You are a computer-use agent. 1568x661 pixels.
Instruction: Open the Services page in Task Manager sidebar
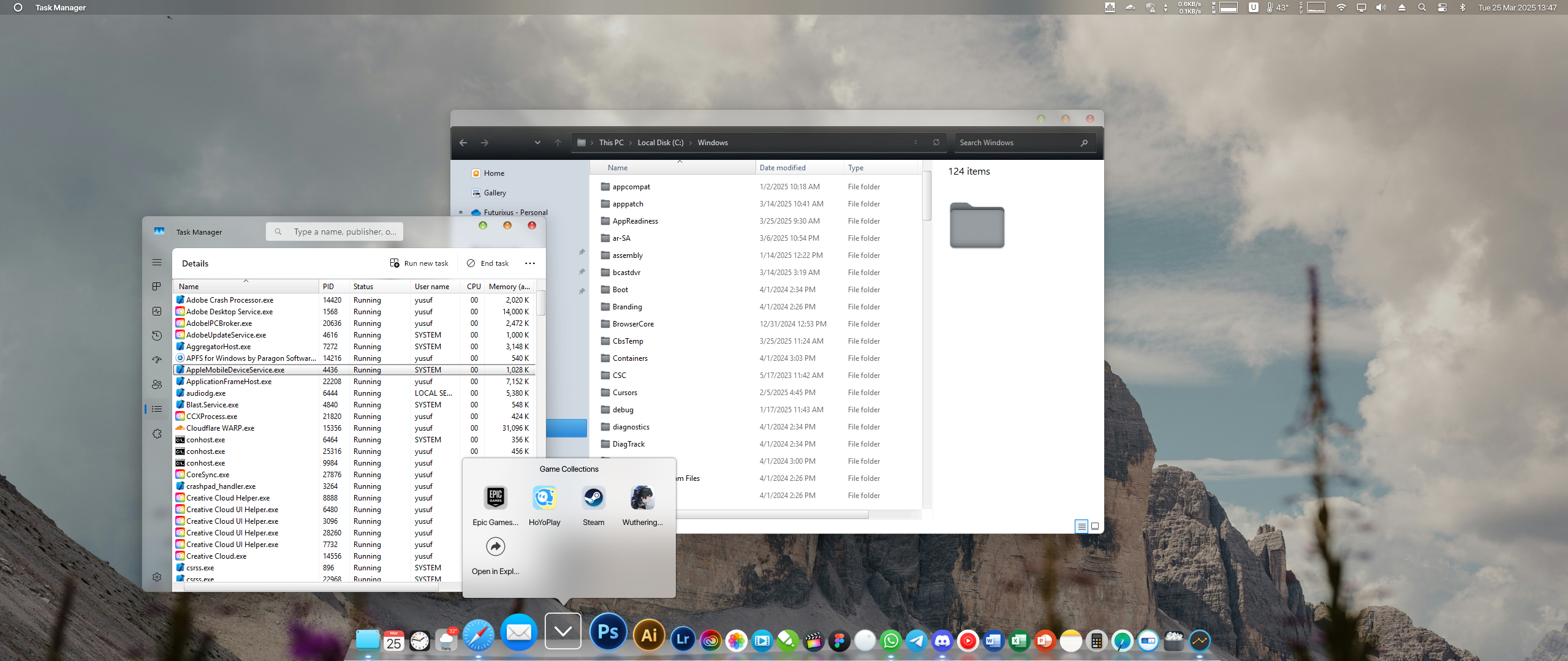[x=157, y=434]
